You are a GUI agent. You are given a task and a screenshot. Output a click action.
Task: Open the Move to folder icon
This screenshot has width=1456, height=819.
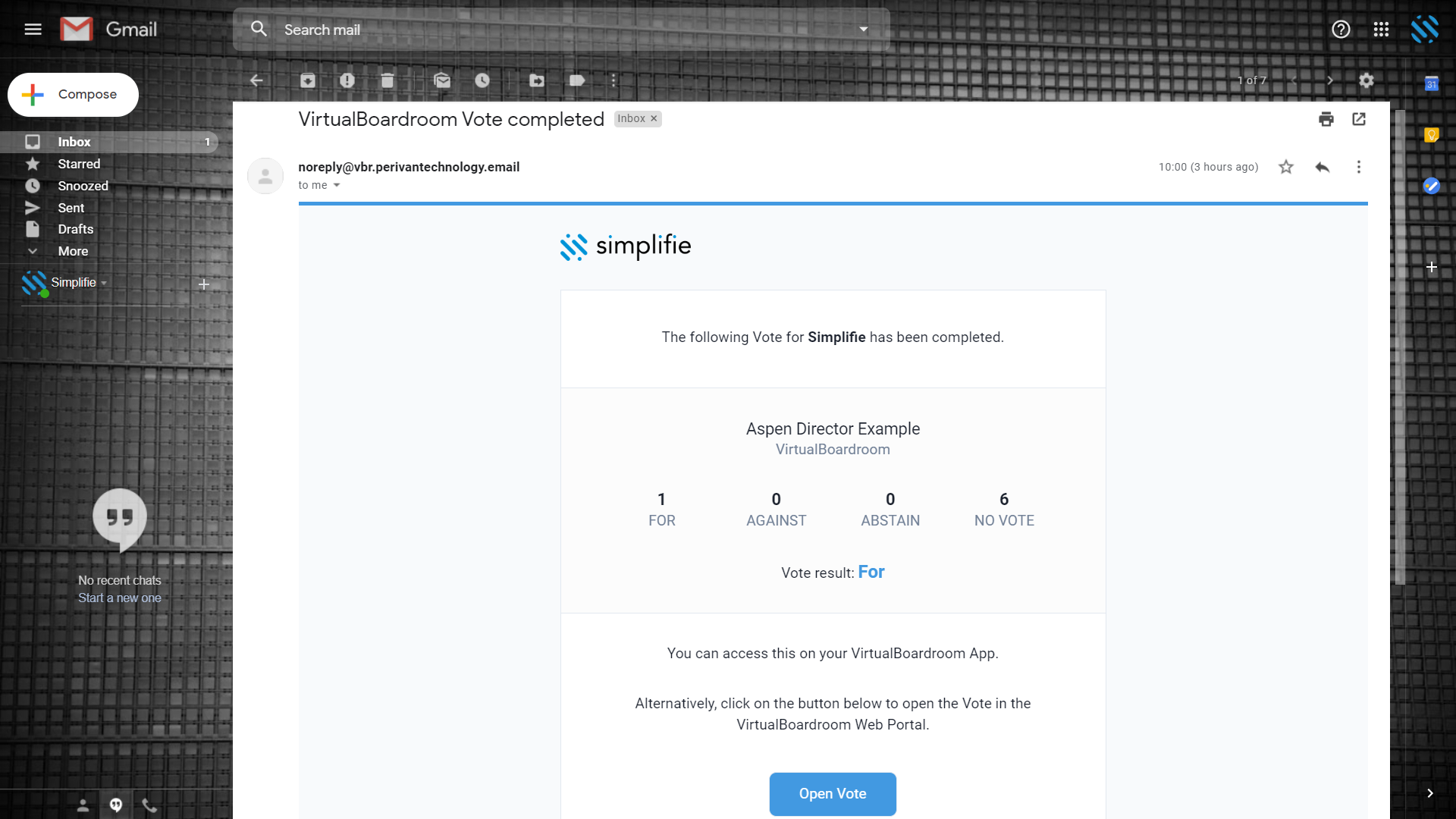537,80
